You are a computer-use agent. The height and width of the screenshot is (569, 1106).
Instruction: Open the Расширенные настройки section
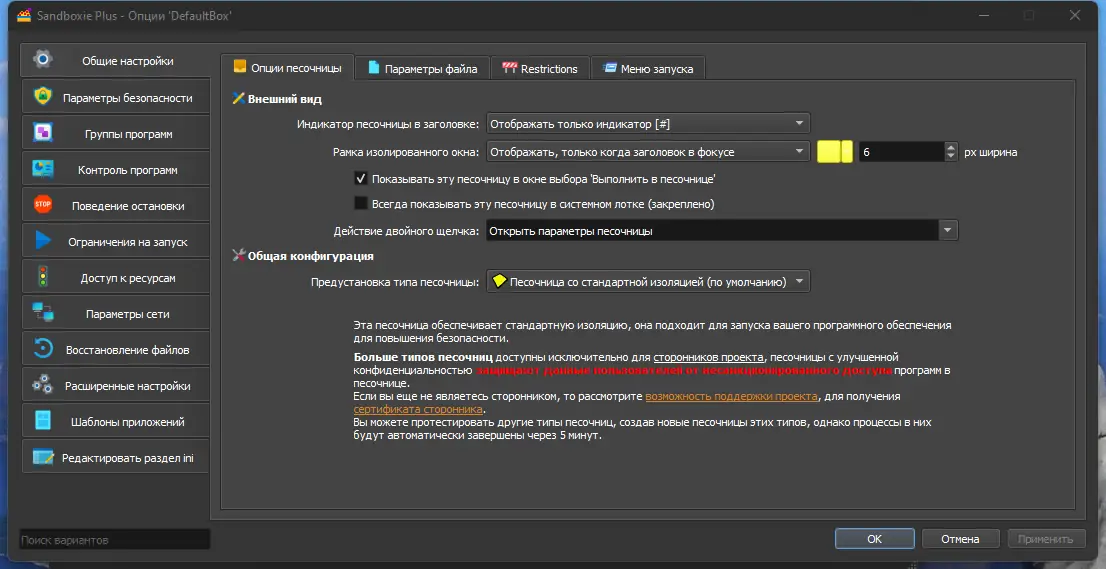tap(116, 385)
